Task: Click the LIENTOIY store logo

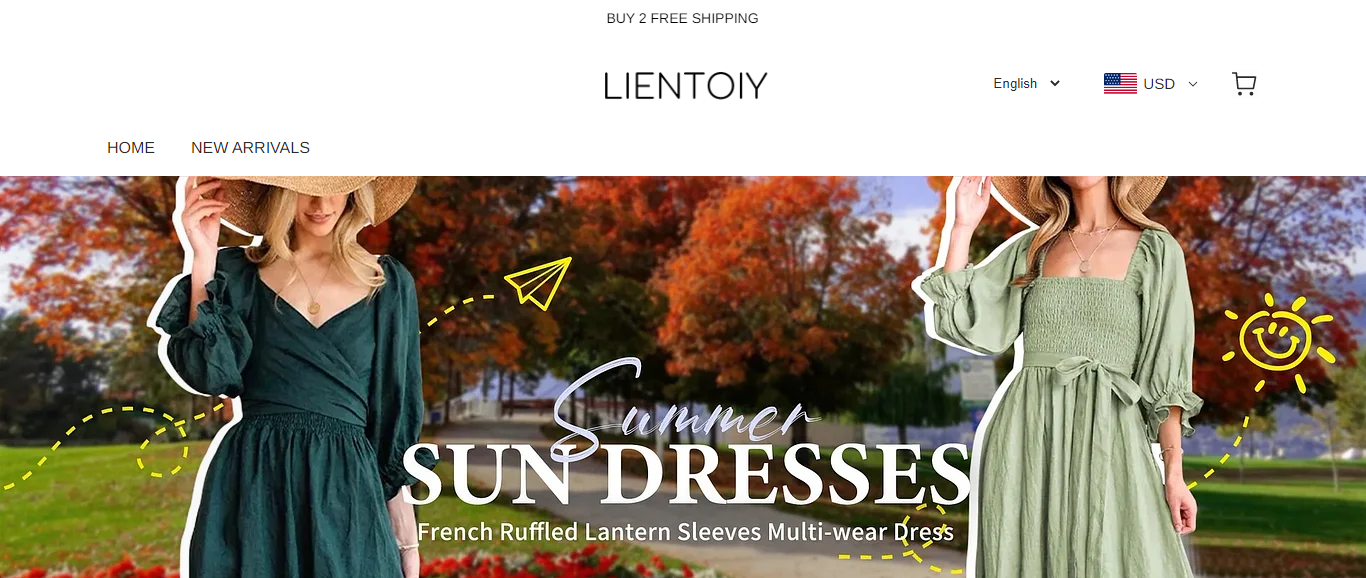Action: coord(685,86)
